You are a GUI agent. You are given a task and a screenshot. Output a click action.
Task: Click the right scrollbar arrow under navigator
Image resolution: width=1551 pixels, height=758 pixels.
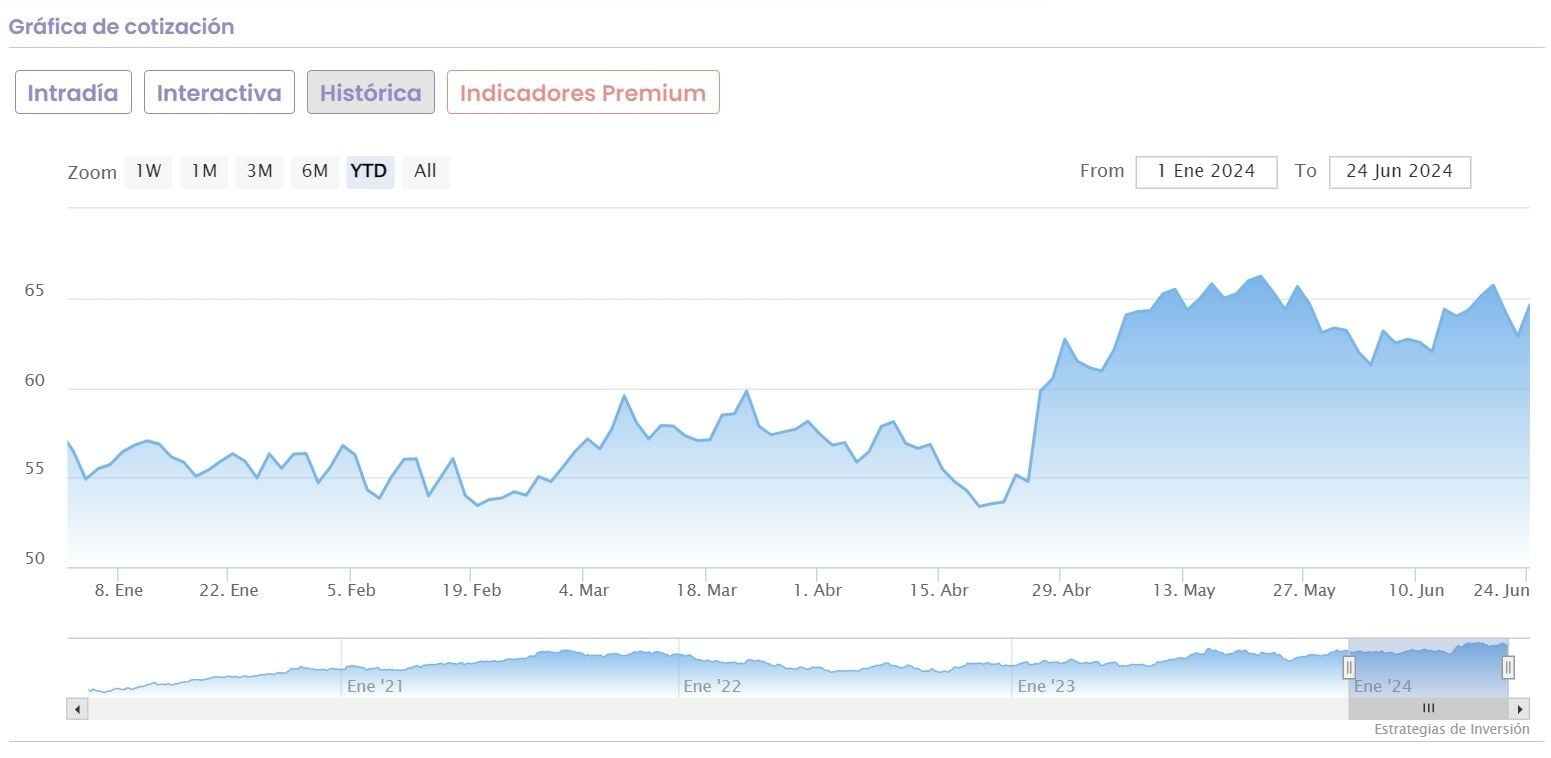[1520, 709]
